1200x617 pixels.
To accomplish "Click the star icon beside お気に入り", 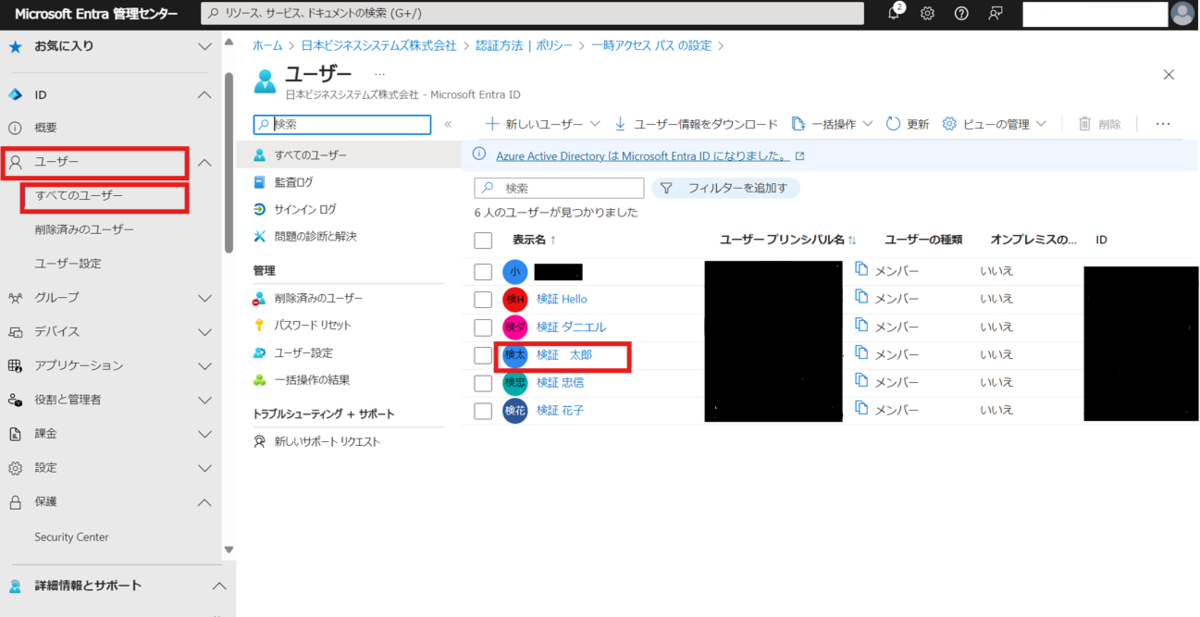I will [x=15, y=46].
